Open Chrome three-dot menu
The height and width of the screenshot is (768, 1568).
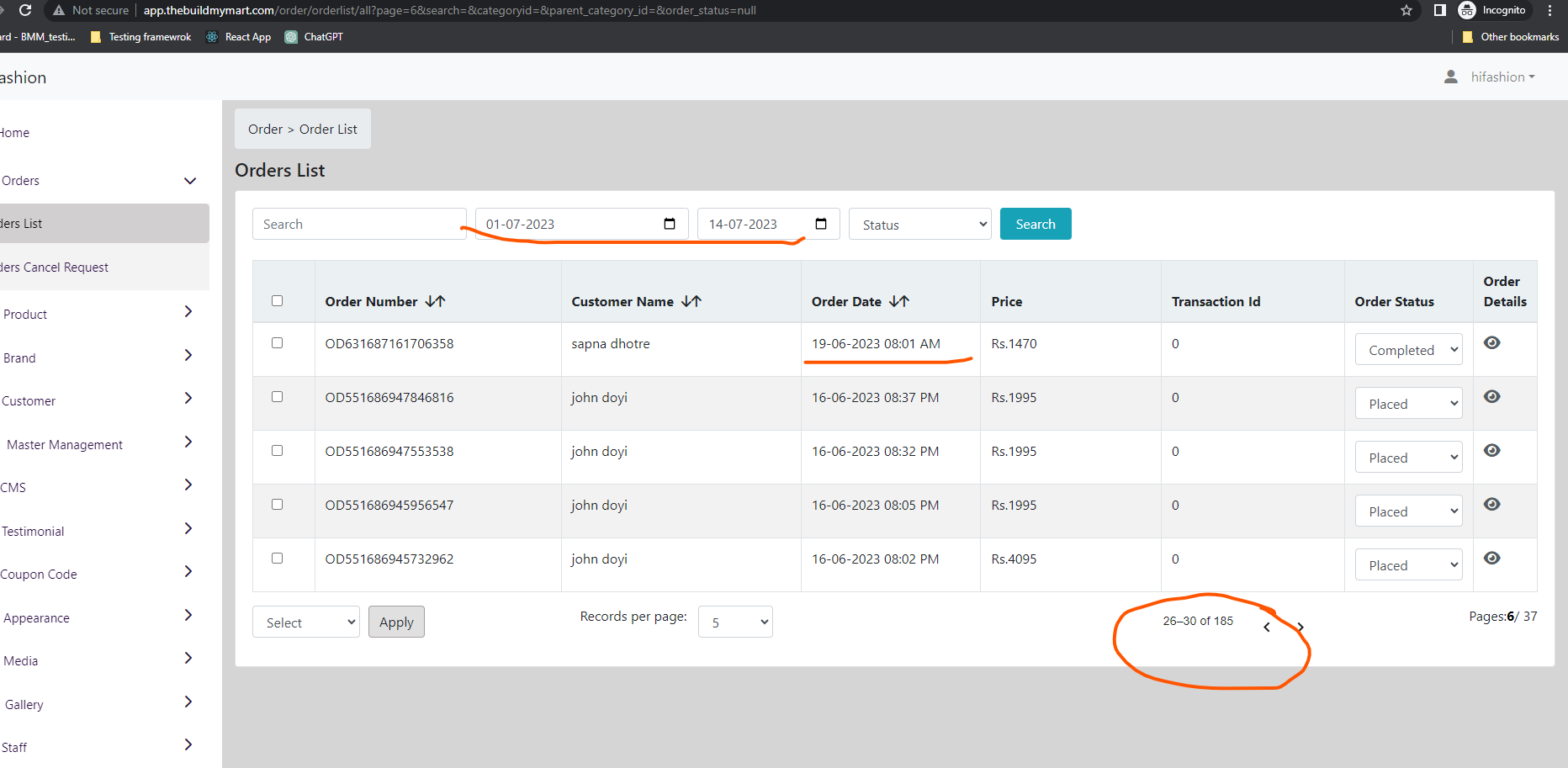coord(1549,10)
